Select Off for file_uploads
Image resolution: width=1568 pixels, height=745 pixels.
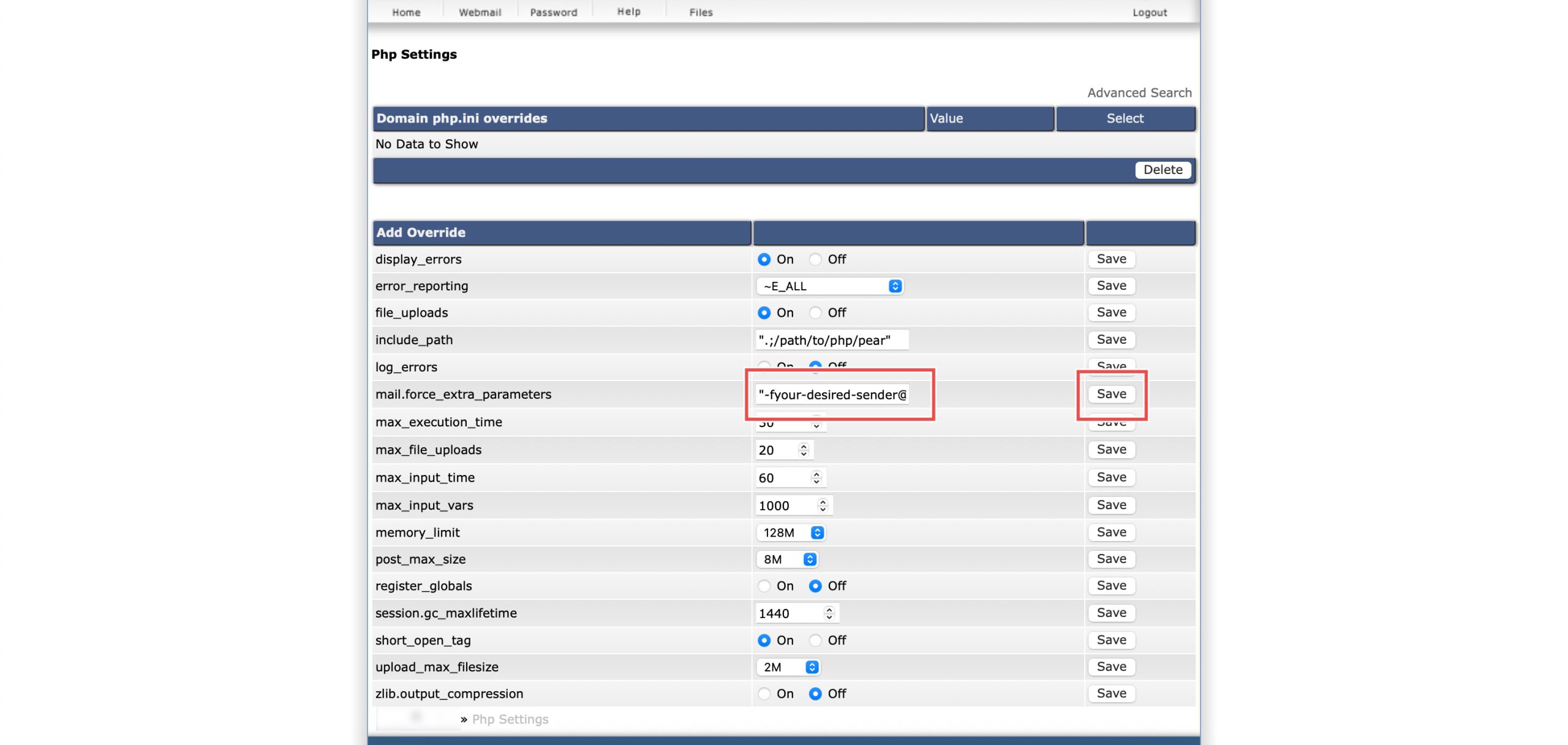tap(815, 312)
